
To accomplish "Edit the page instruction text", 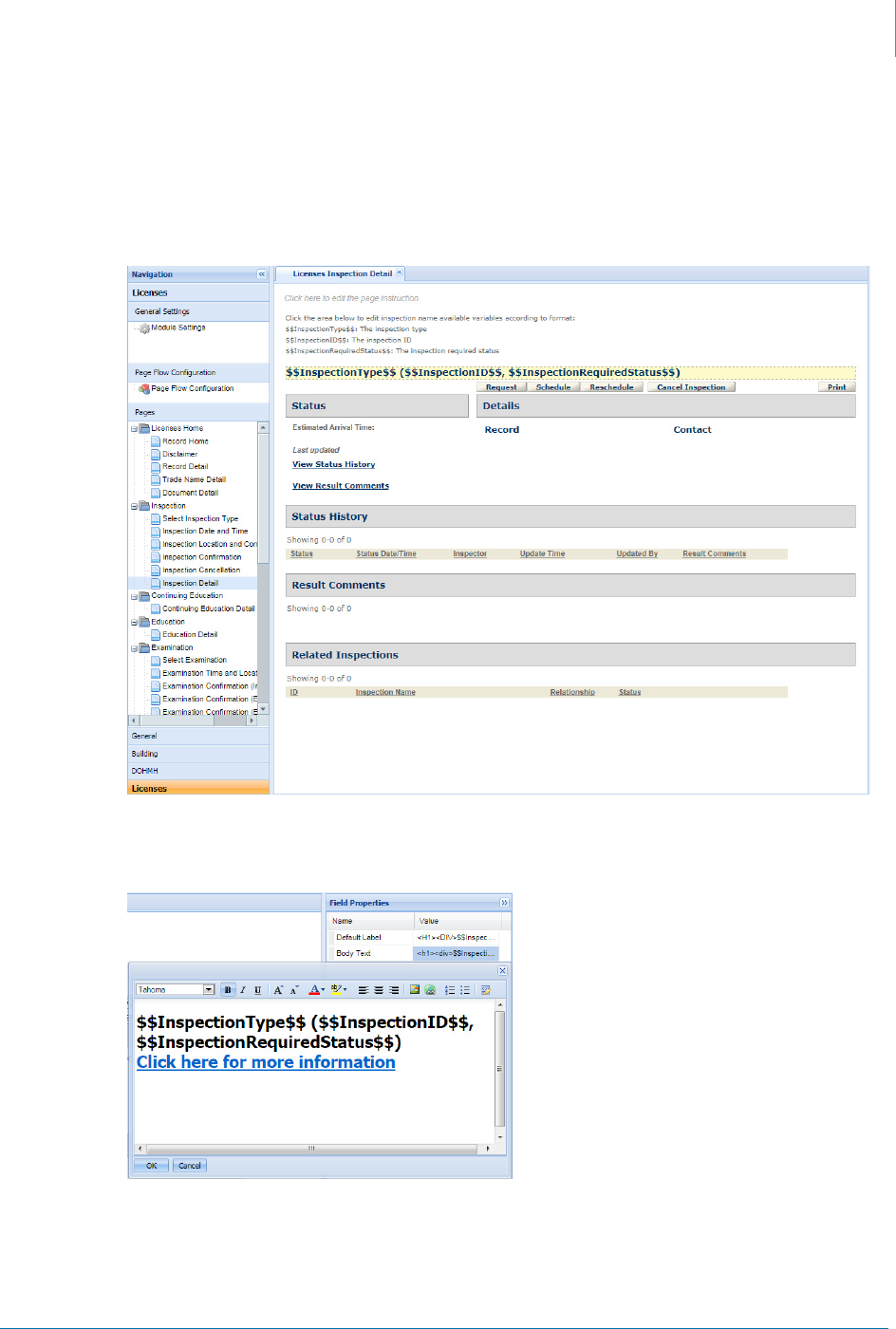I will 352,298.
